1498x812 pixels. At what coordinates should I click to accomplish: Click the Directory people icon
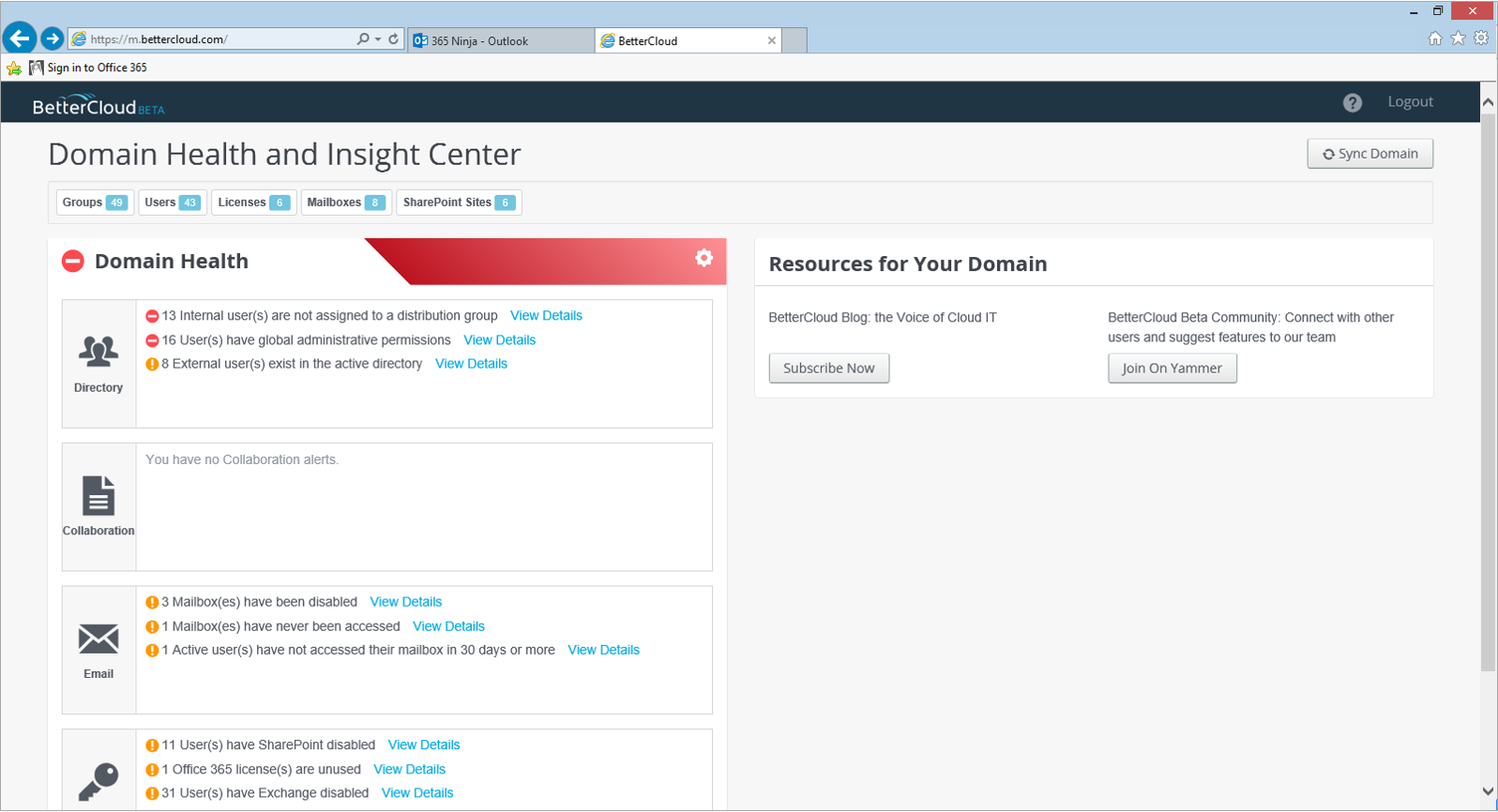pyautogui.click(x=98, y=352)
